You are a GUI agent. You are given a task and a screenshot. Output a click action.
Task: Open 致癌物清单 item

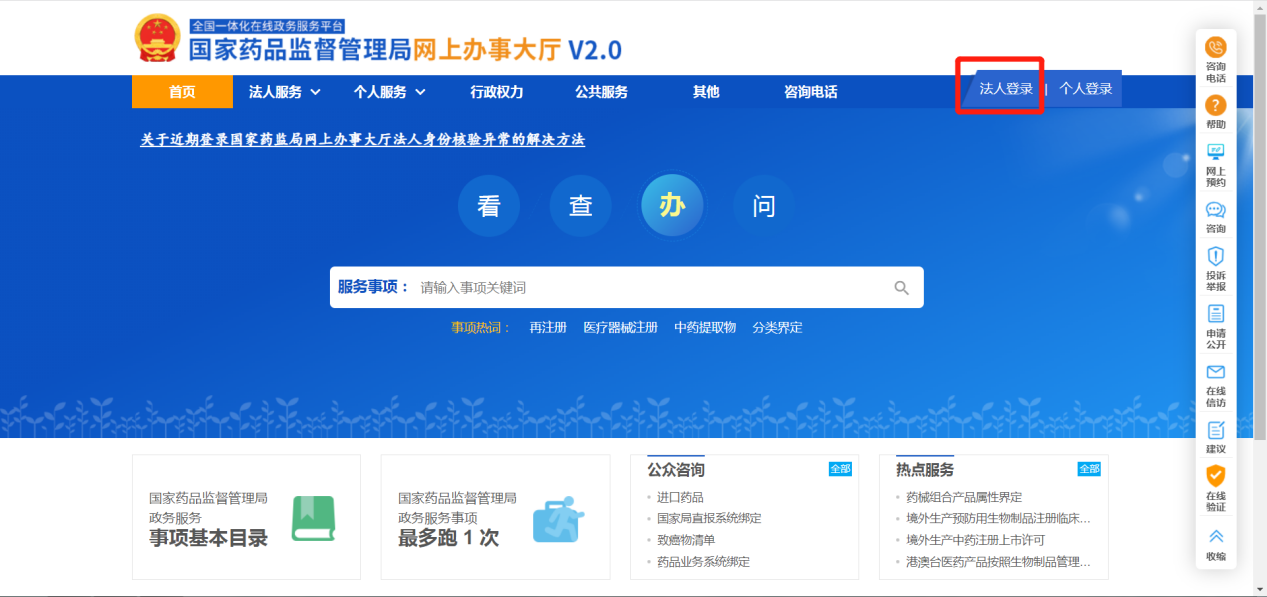pos(686,540)
